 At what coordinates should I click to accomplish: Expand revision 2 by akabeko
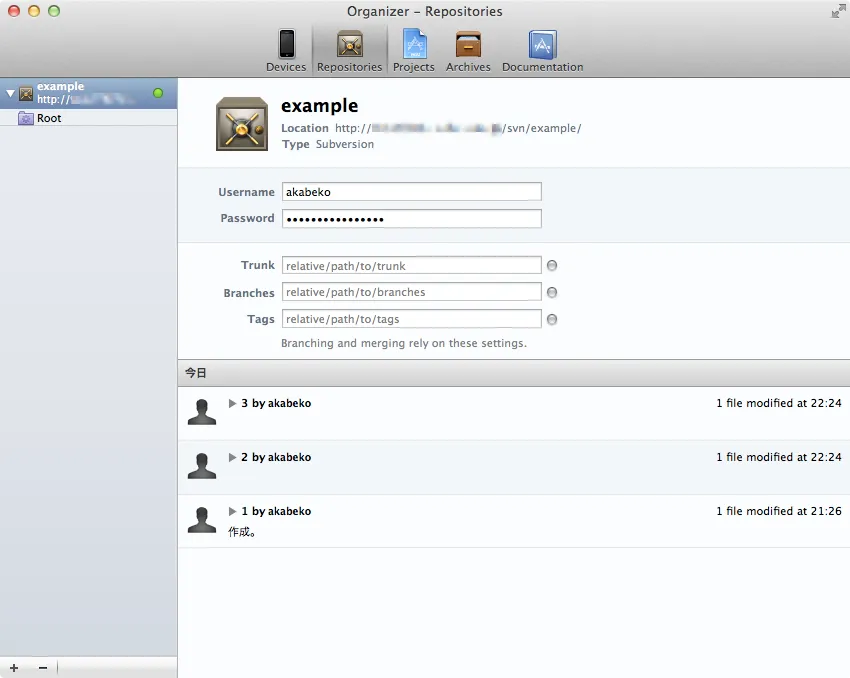pos(233,458)
